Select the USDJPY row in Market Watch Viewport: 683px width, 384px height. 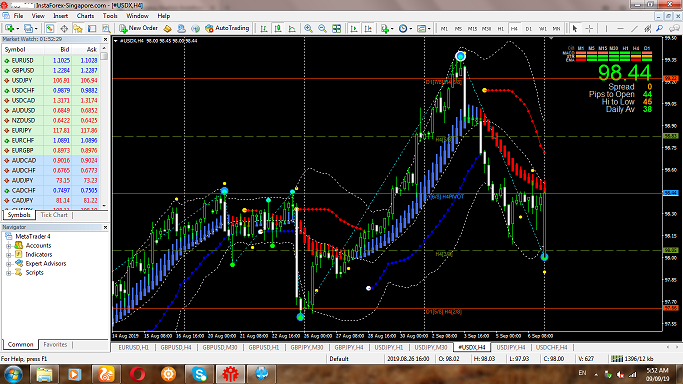click(51, 81)
